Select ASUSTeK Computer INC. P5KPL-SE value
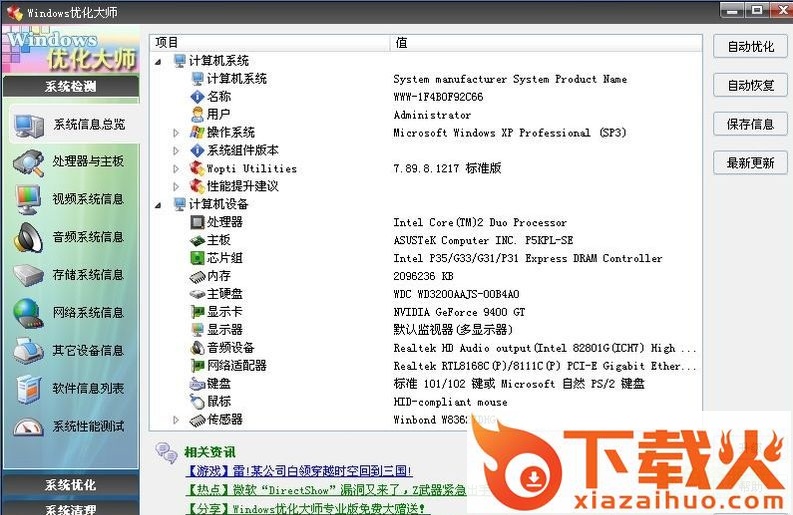 (483, 240)
